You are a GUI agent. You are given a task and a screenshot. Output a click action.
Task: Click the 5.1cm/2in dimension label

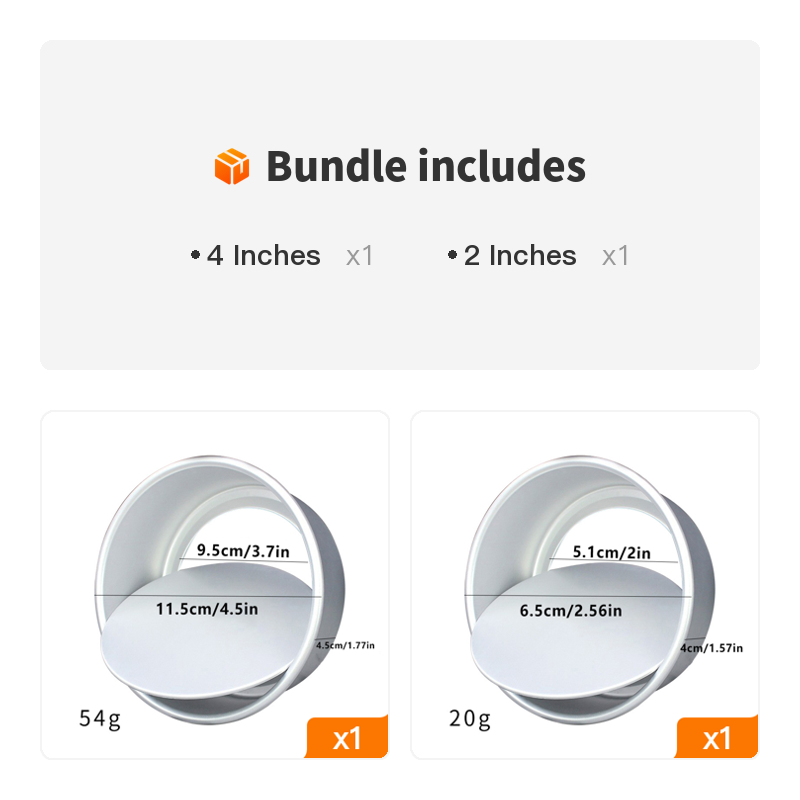pyautogui.click(x=611, y=552)
